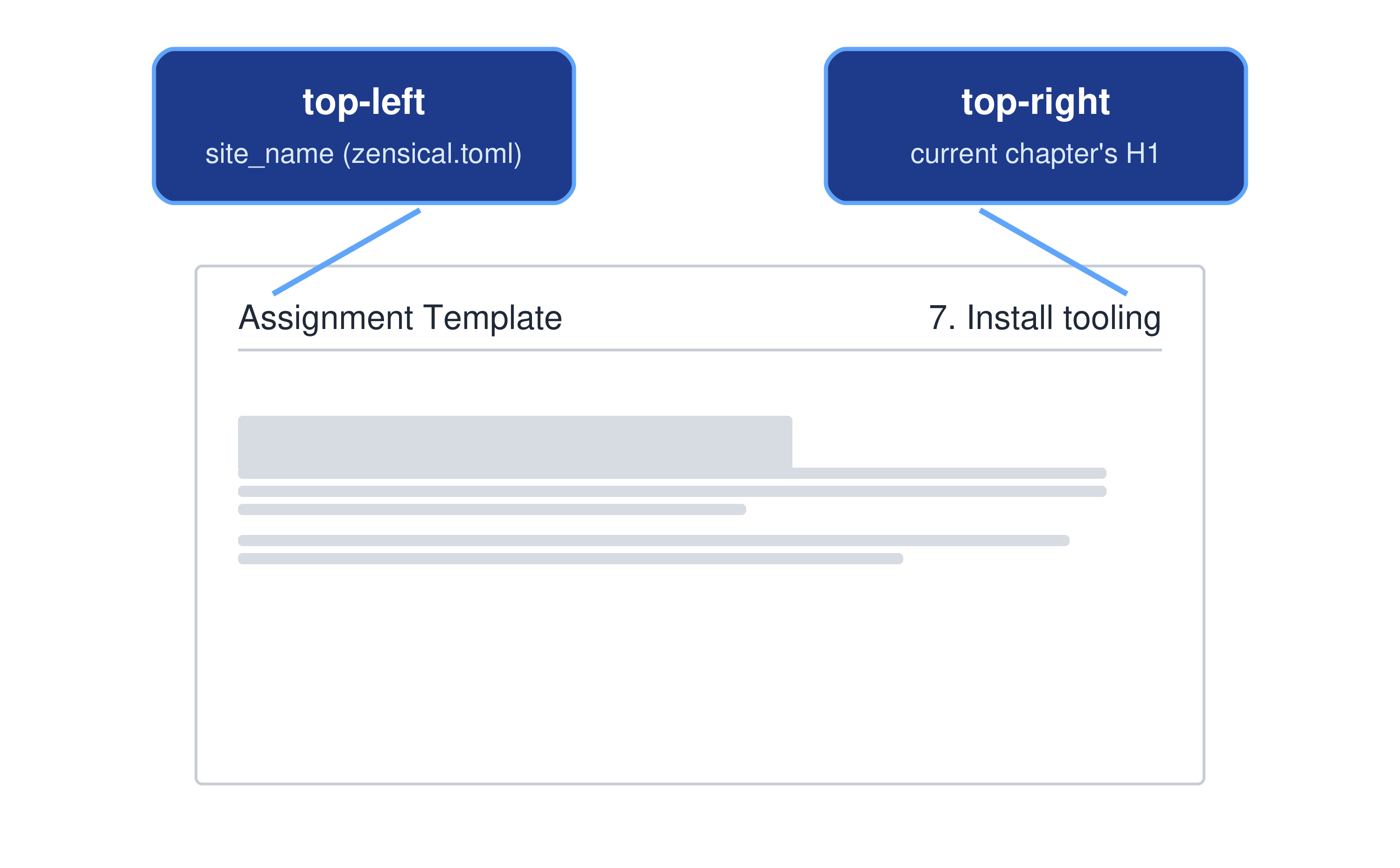Click the word "tooling" in page header
Image resolution: width=1400 pixels, height=868 pixels.
[x=1112, y=319]
